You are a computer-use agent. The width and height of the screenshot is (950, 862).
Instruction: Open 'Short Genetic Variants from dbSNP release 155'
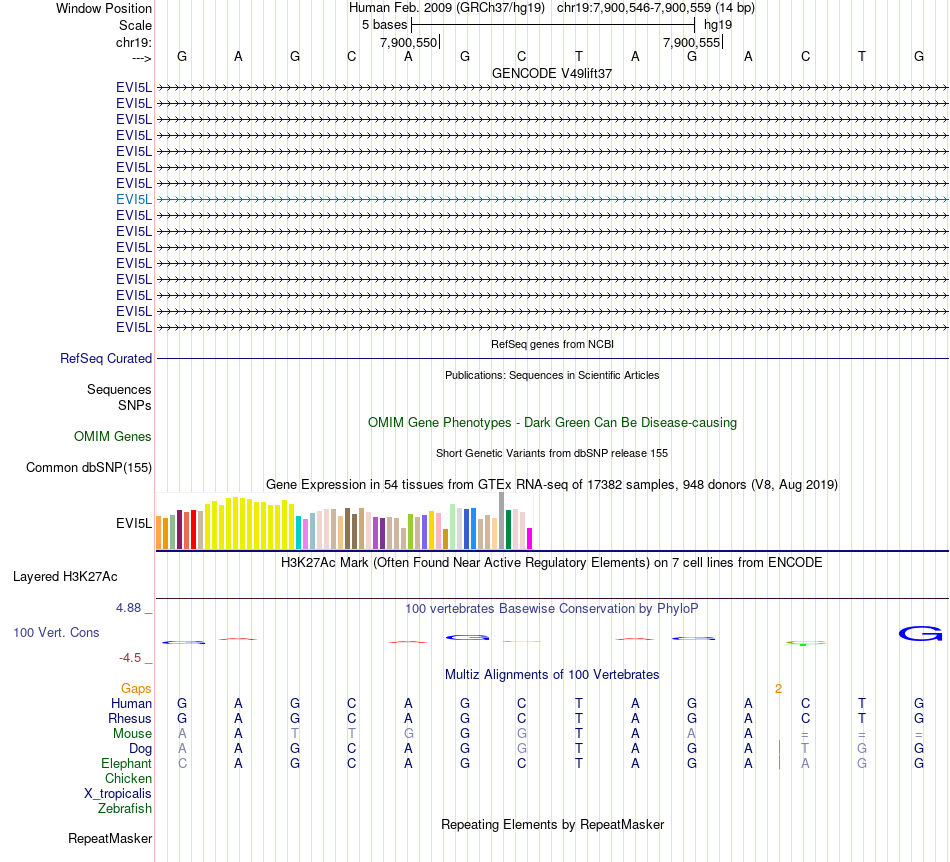(x=552, y=453)
